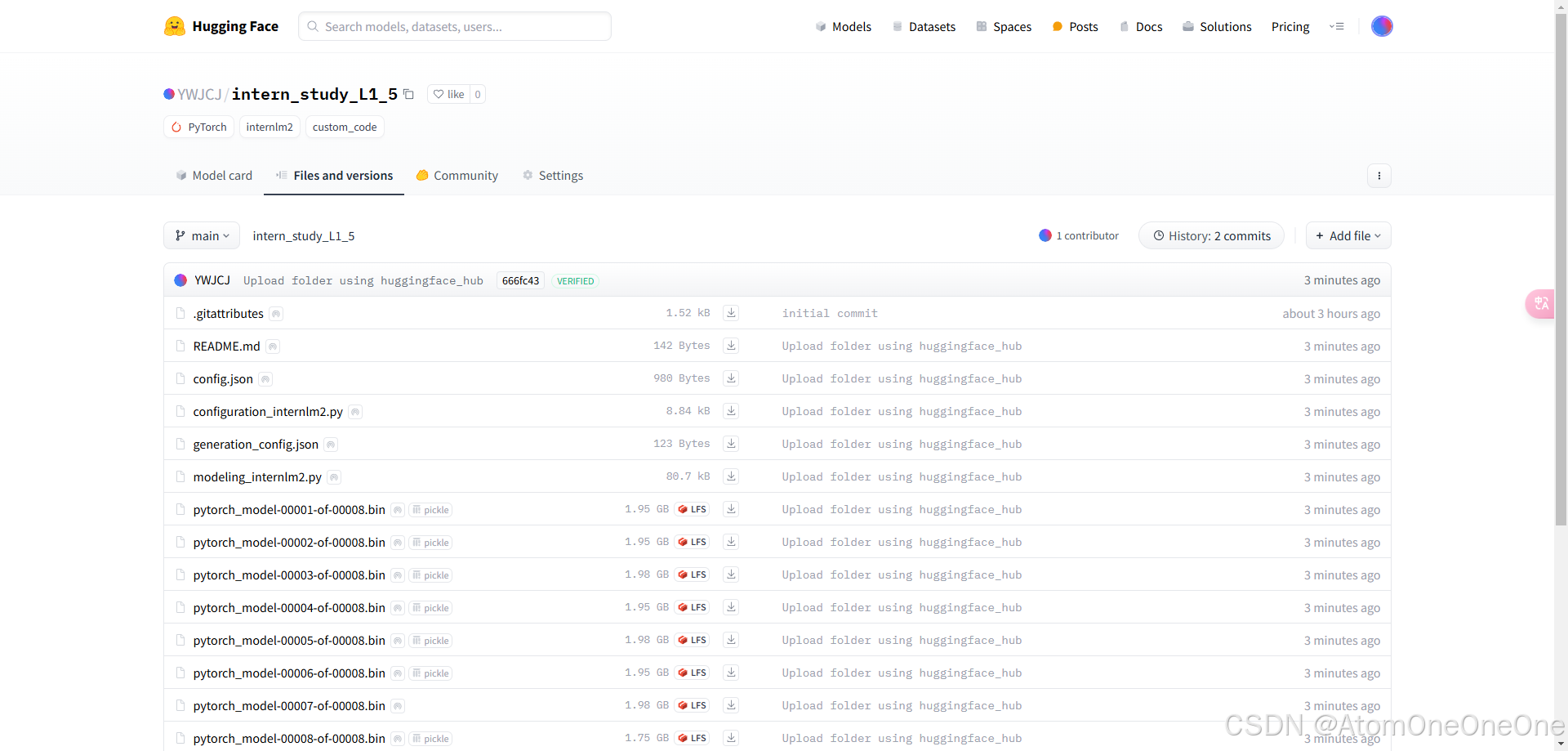
Task: Click safety scan icon next to config.json
Action: [x=265, y=379]
